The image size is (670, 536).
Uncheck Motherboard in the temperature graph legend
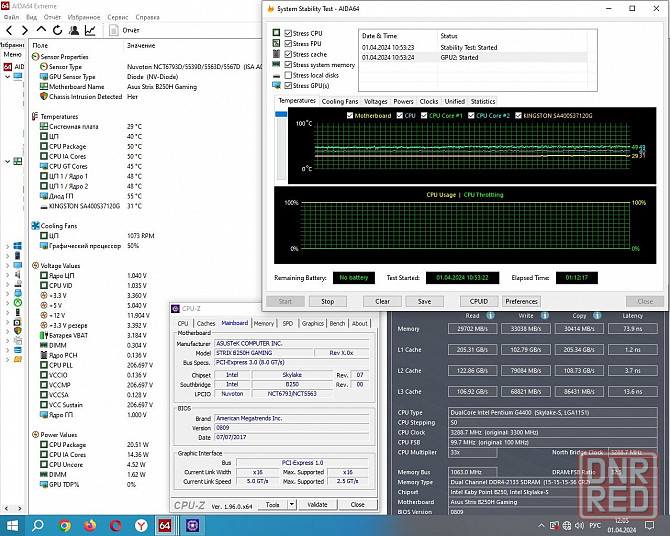click(349, 116)
